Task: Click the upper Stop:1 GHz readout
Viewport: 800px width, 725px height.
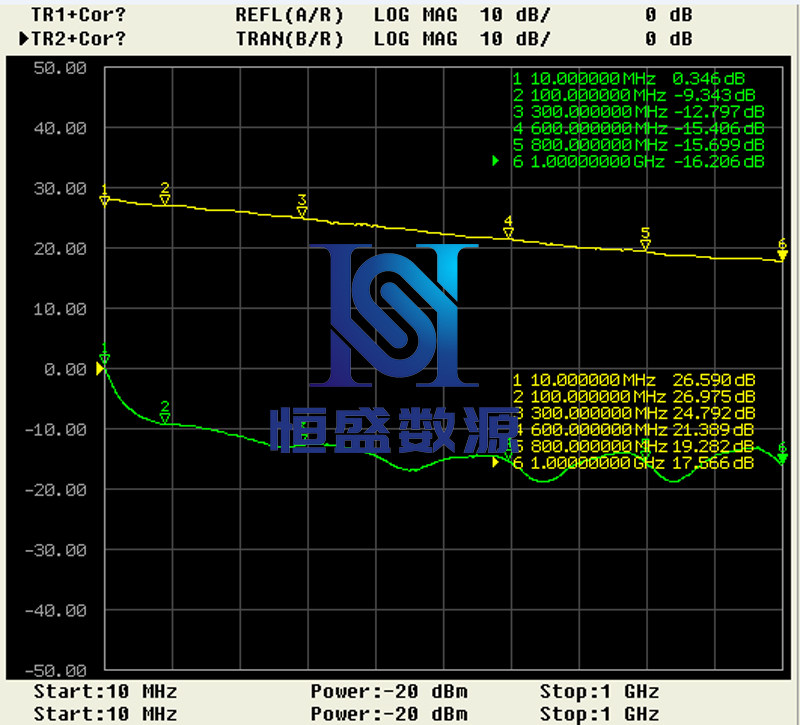Action: (x=599, y=692)
